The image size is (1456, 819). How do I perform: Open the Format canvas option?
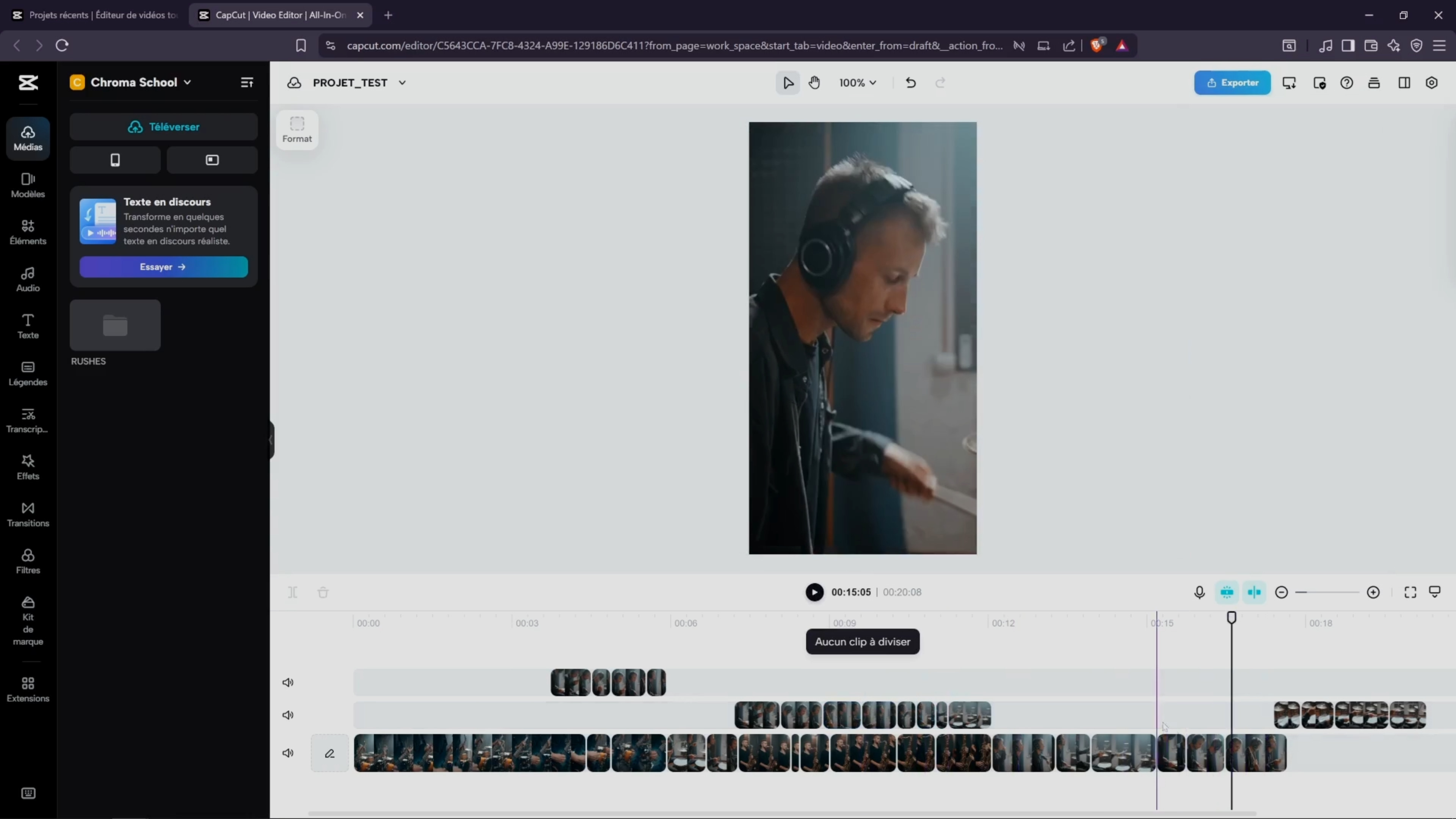(x=297, y=129)
